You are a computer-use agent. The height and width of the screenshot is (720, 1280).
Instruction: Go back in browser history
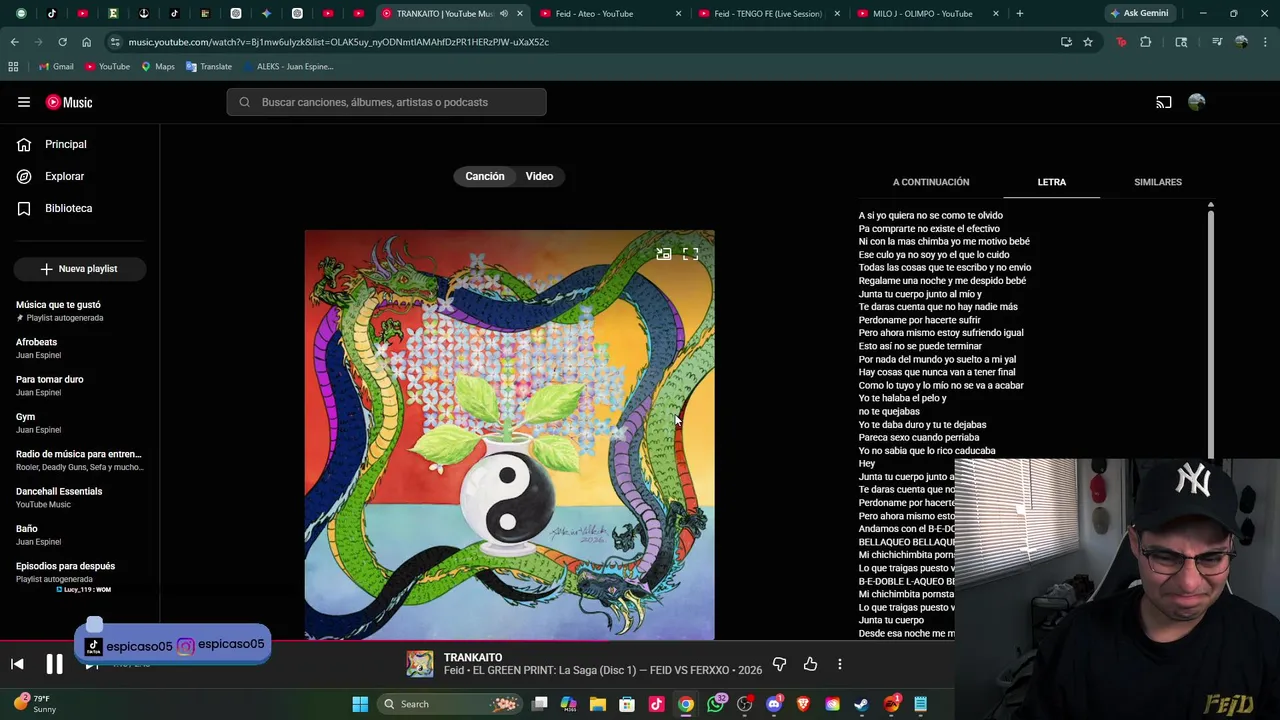14,42
